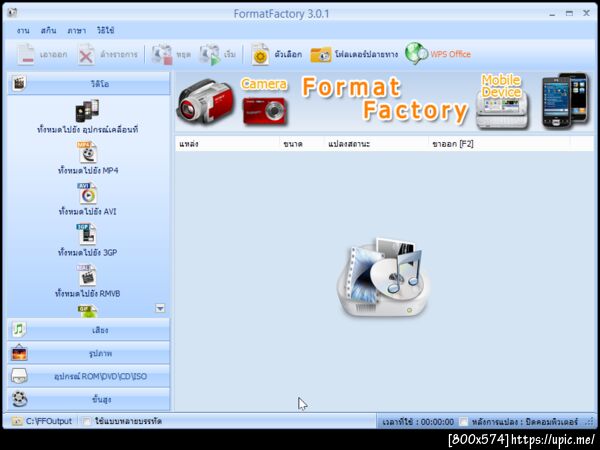This screenshot has height=450, width=600.
Task: Click the Mobile Device phones image
Action: pos(565,100)
